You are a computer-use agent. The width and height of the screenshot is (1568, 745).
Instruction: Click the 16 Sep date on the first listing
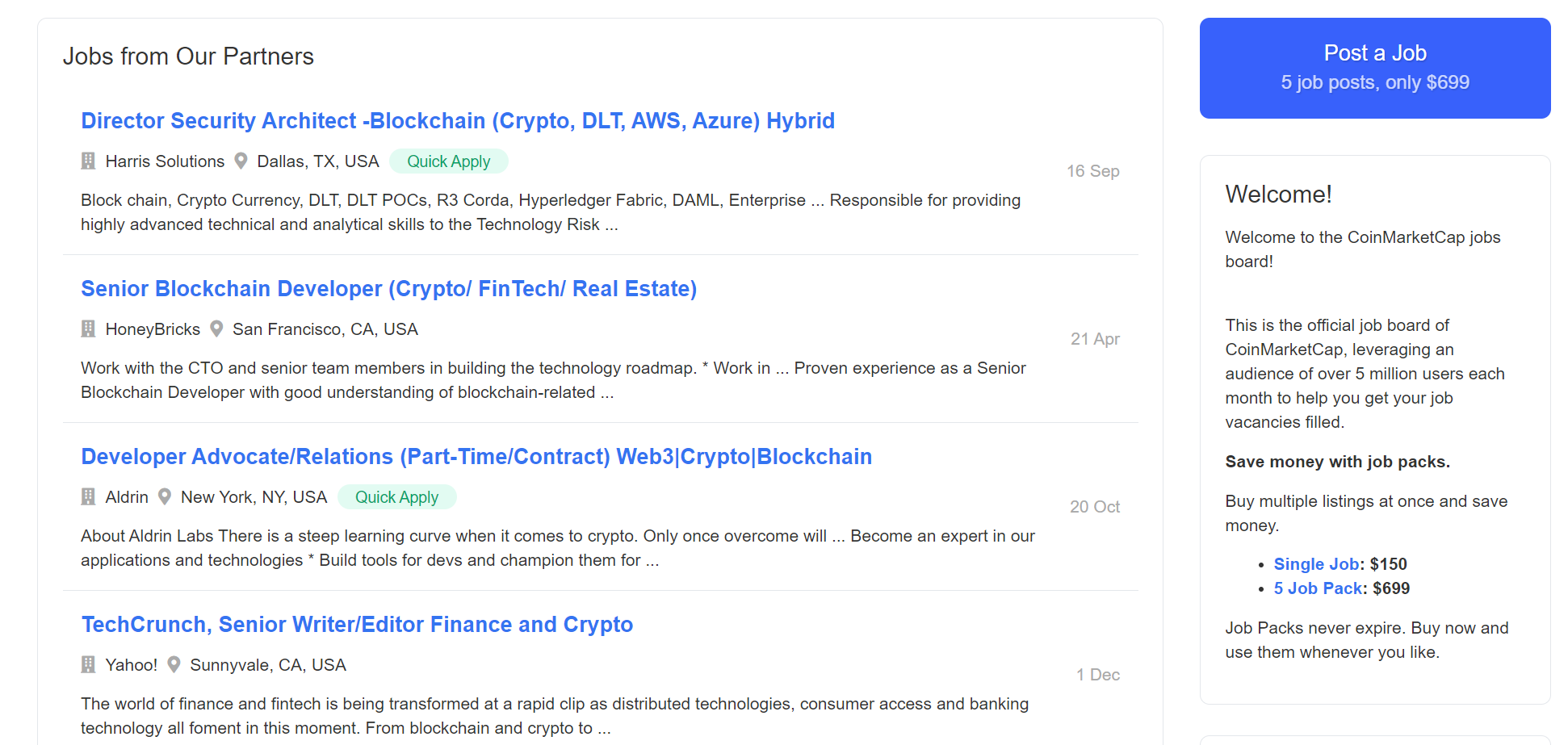pos(1092,170)
